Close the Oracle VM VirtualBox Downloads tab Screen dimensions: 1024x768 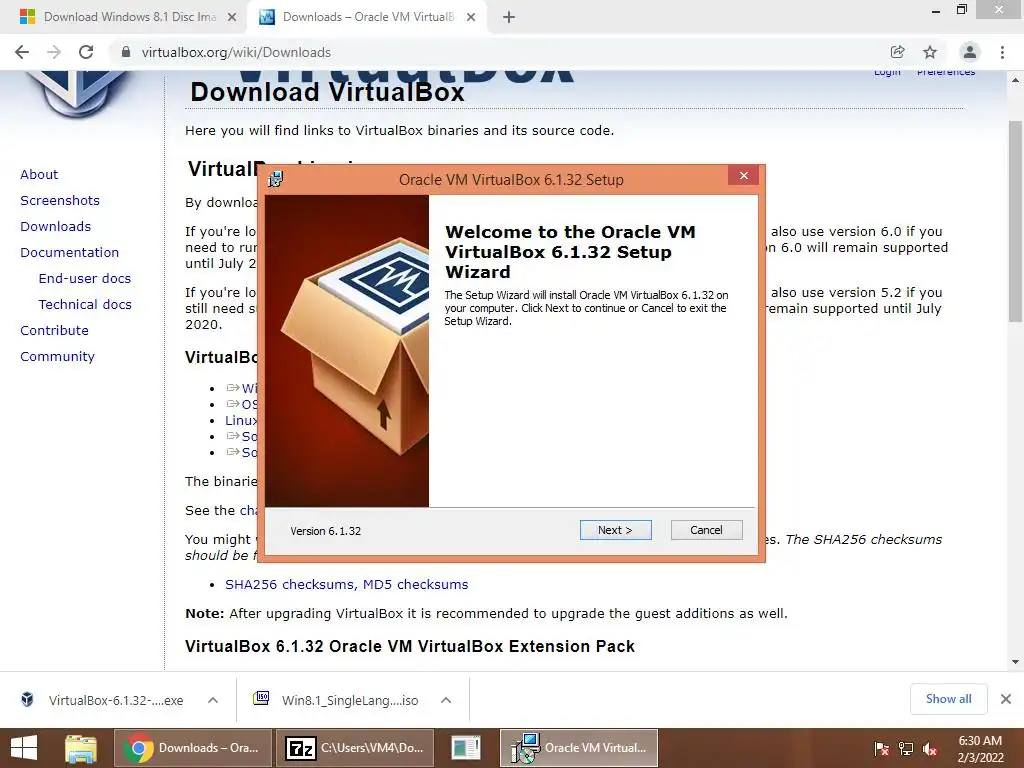471,18
